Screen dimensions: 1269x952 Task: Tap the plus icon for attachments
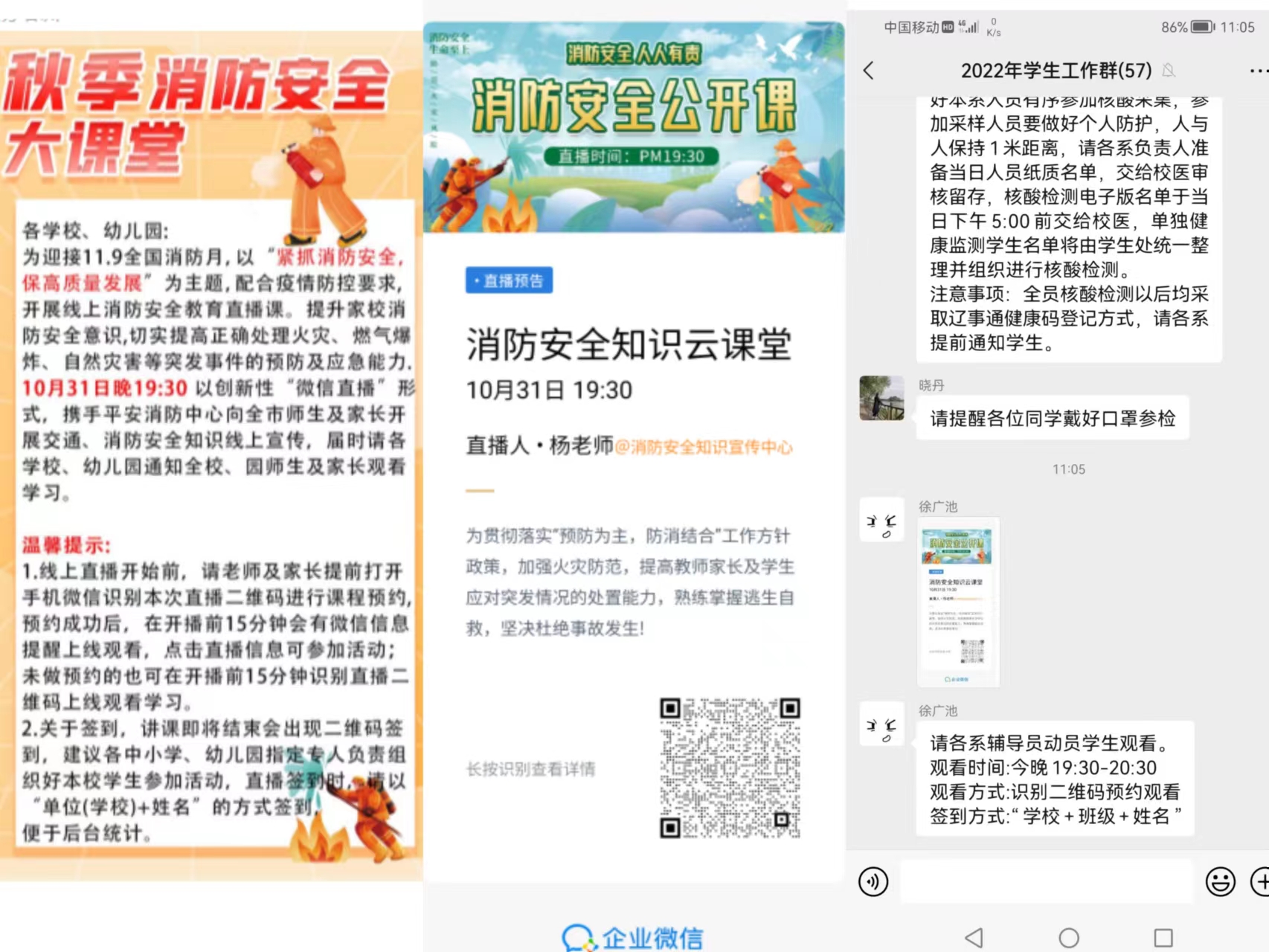pyautogui.click(x=1260, y=881)
